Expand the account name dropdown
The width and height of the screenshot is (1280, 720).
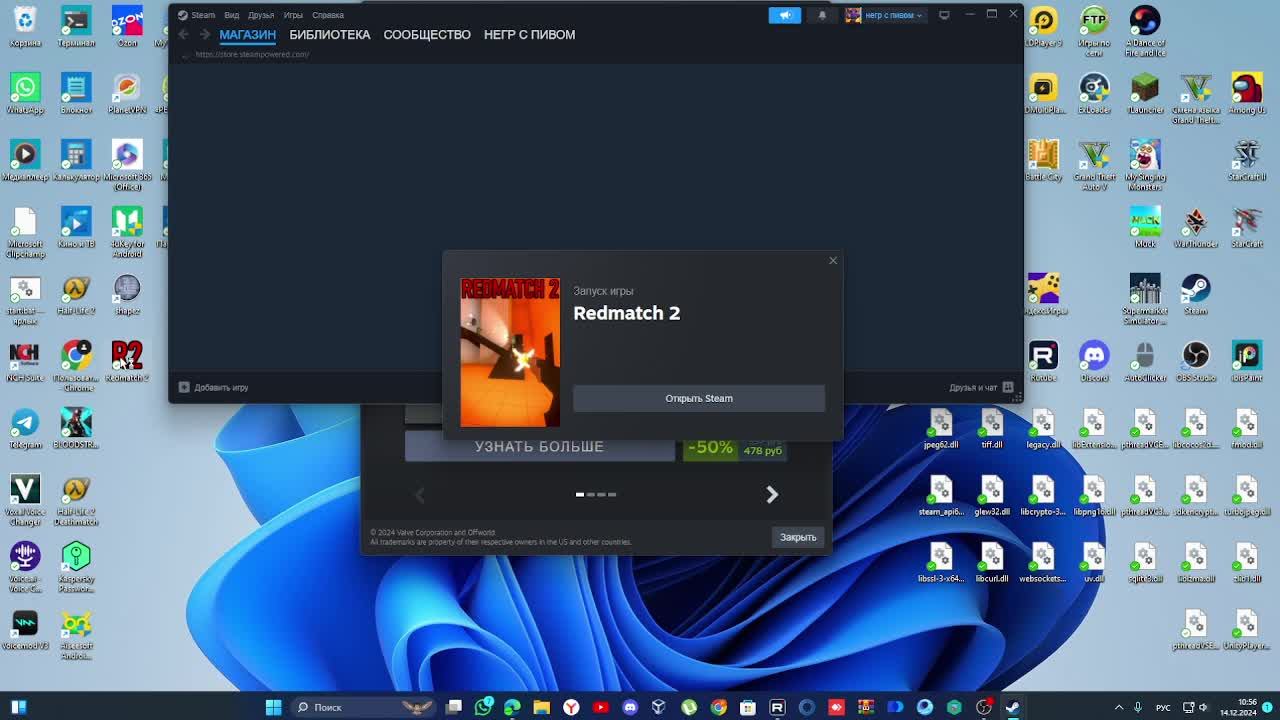pyautogui.click(x=885, y=15)
